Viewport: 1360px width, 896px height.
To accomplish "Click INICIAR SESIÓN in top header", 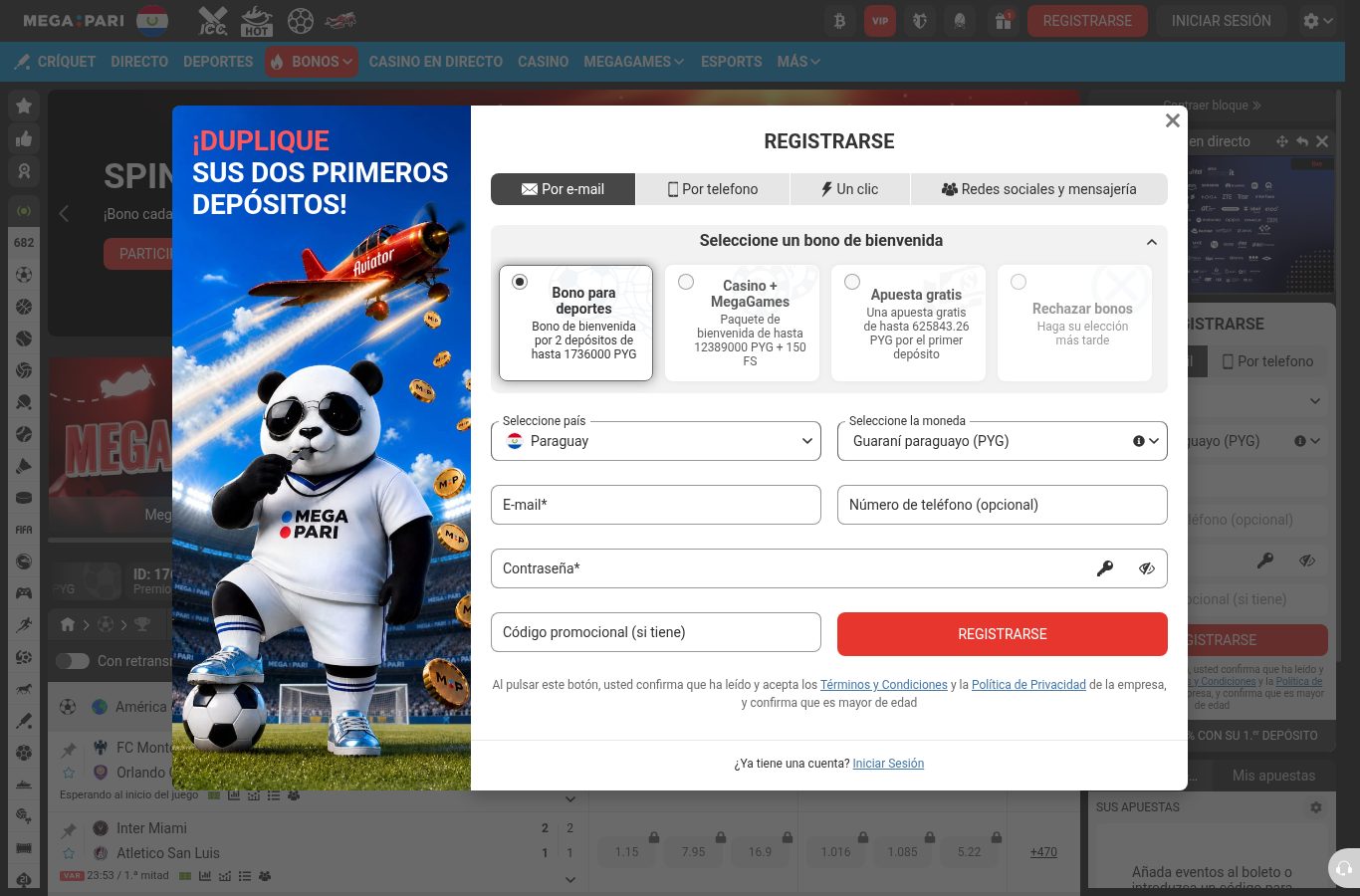I will [1222, 21].
